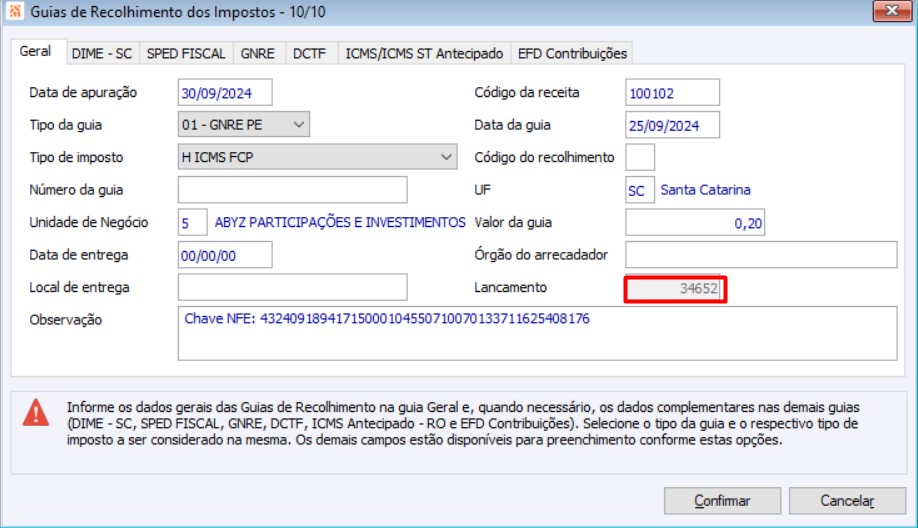918x528 pixels.
Task: Click ABYZ PARTICIPAÇÕES E INVESTIMENTOS text
Action: tap(340, 222)
